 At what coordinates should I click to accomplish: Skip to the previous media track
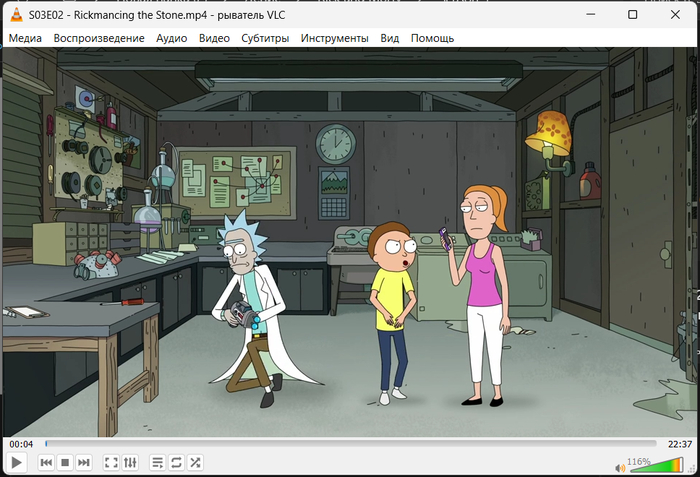[46, 462]
